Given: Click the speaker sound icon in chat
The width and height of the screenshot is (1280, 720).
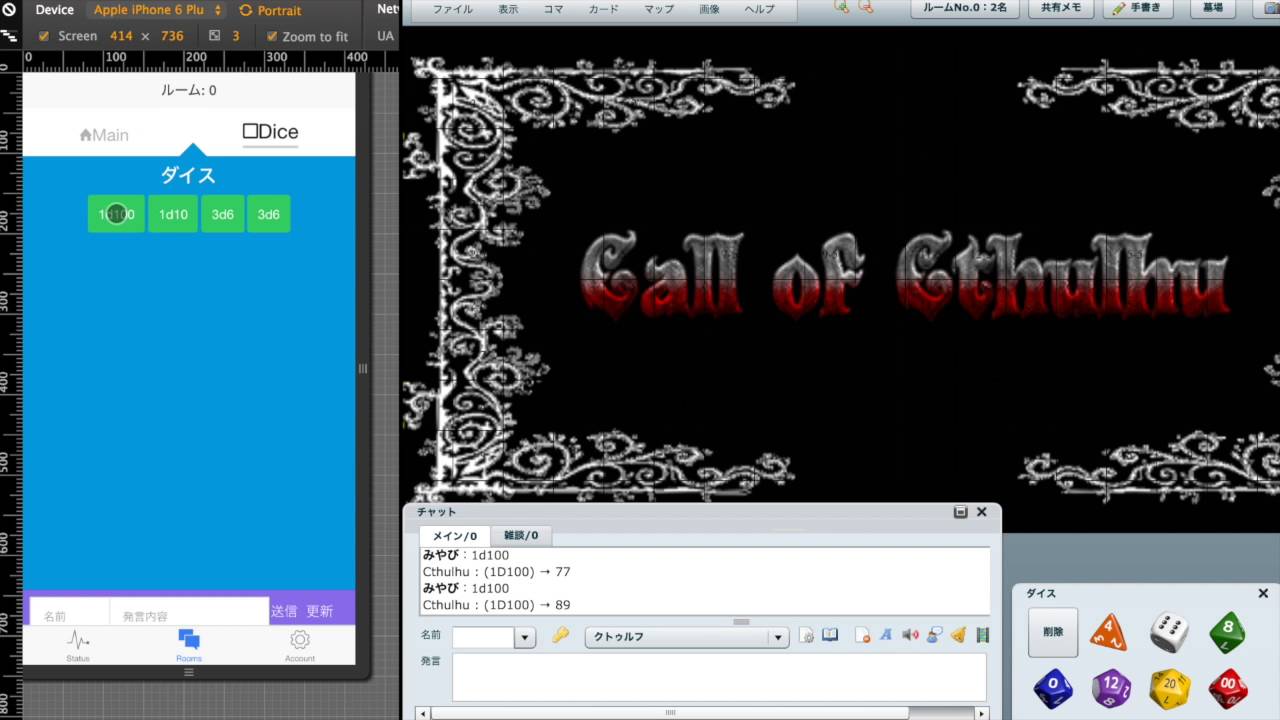Looking at the screenshot, I should click(x=910, y=635).
